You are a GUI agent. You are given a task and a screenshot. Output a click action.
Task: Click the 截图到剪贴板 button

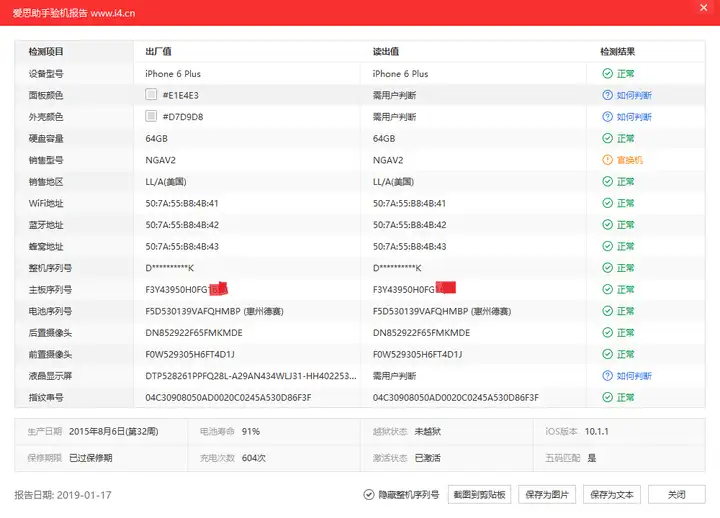[x=479, y=495]
